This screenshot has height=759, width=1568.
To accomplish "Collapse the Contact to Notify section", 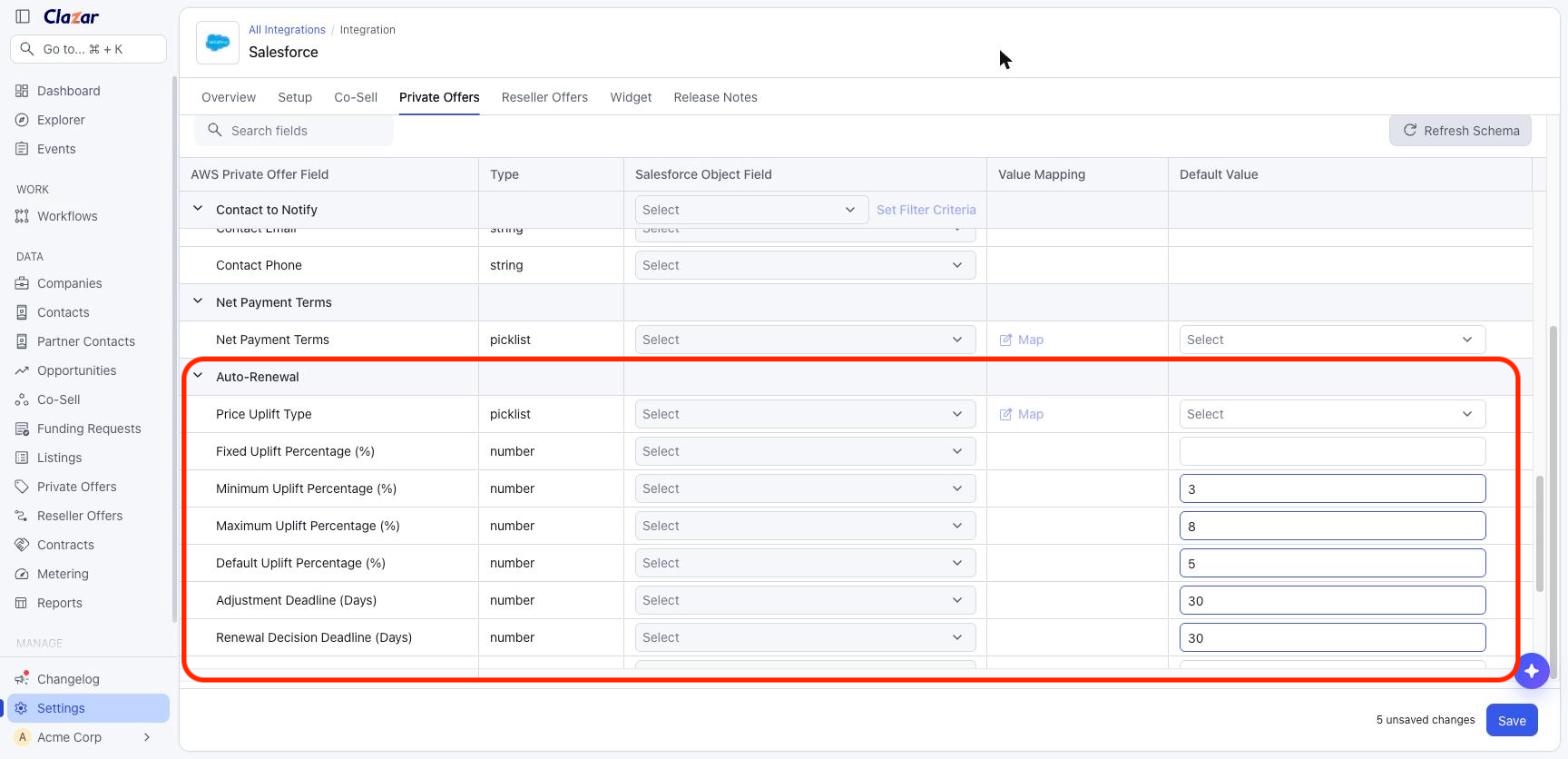I will pos(198,209).
